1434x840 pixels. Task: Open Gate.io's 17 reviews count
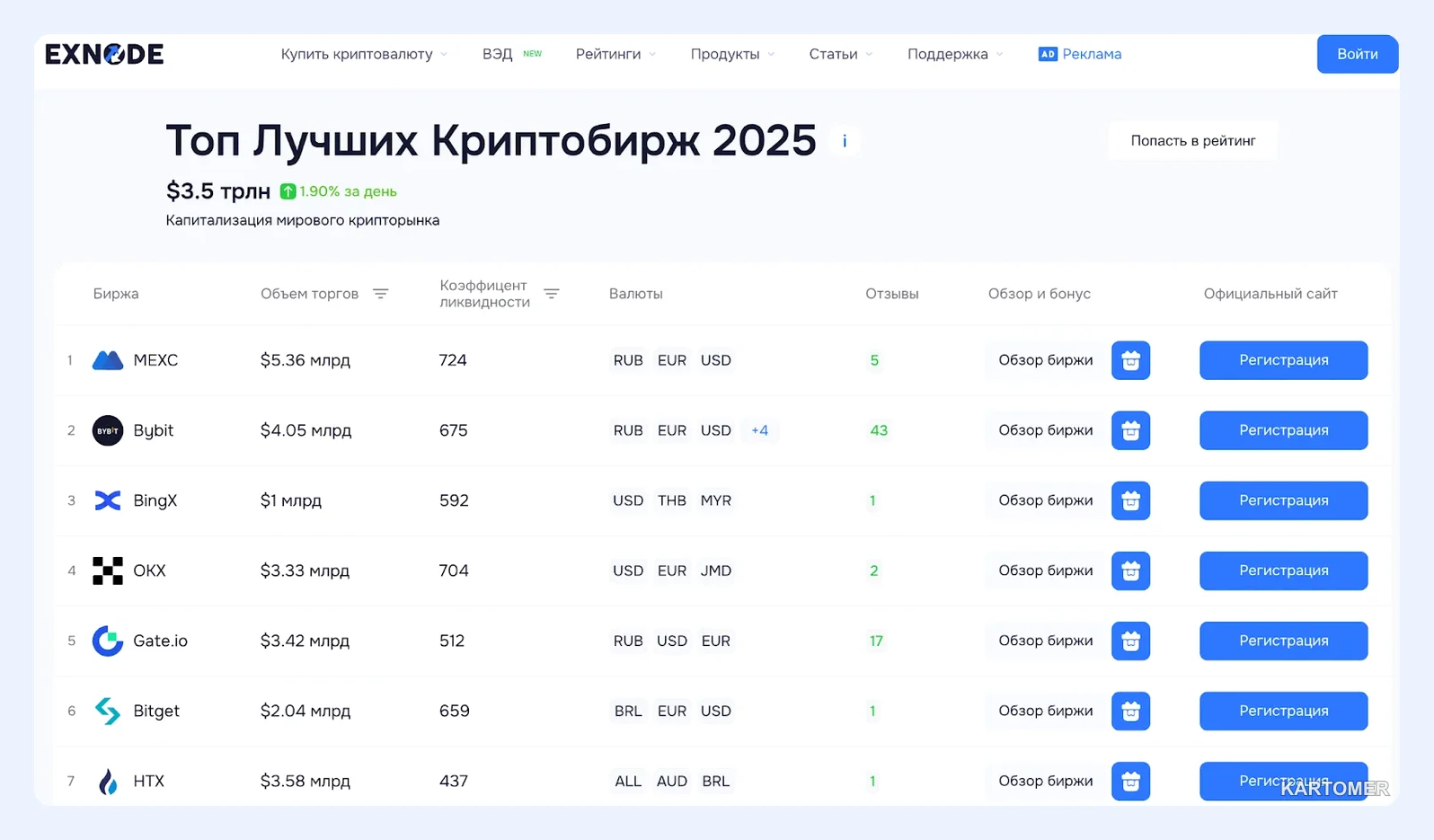click(876, 641)
